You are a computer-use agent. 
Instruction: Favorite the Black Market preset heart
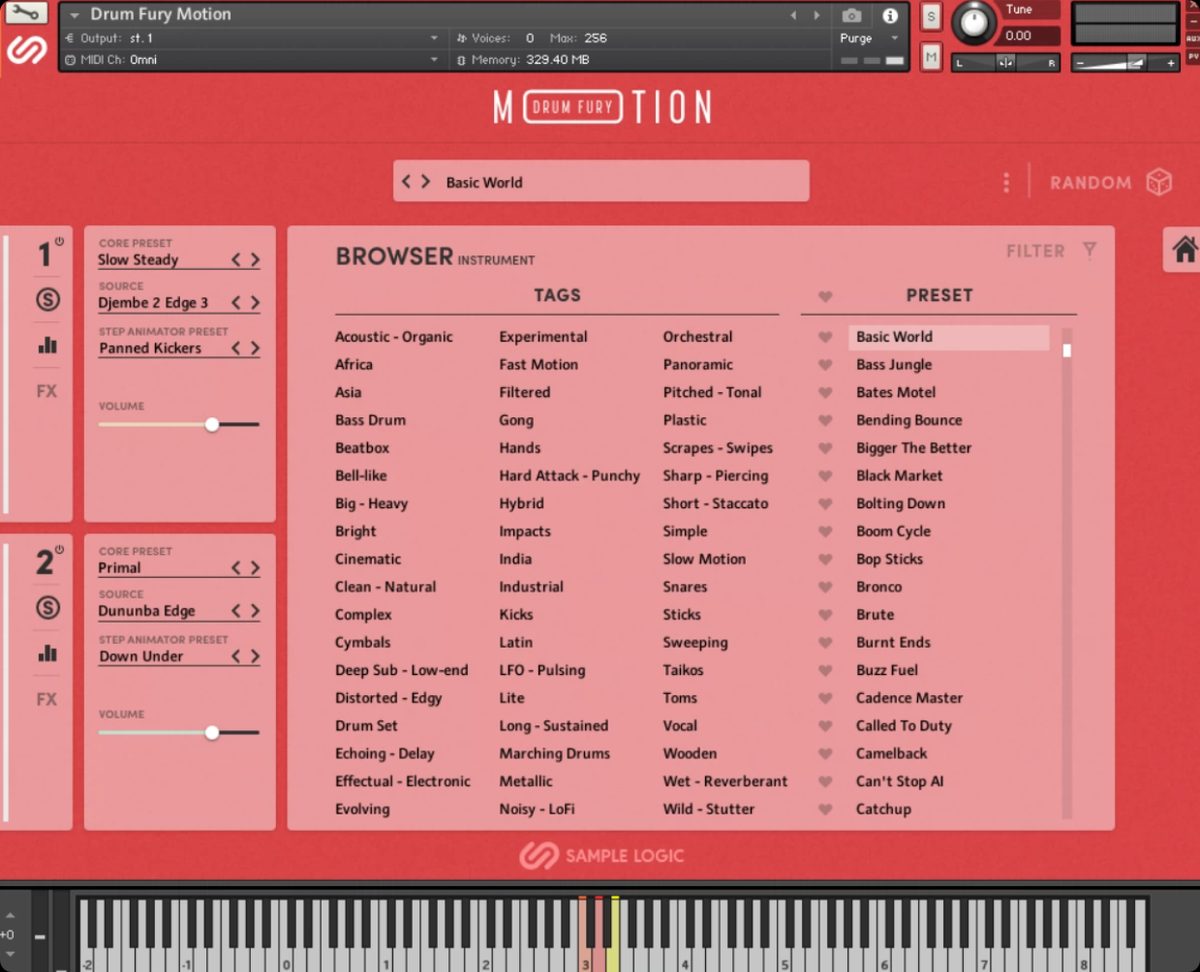[x=825, y=476]
